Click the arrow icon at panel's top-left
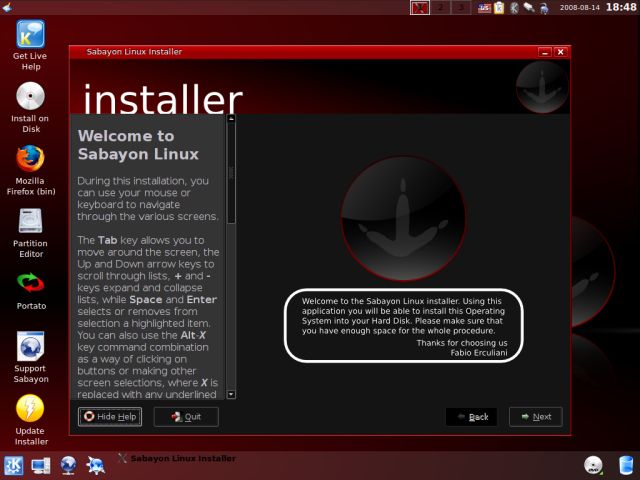Image resolution: width=640 pixels, height=480 pixels. (x=7, y=7)
